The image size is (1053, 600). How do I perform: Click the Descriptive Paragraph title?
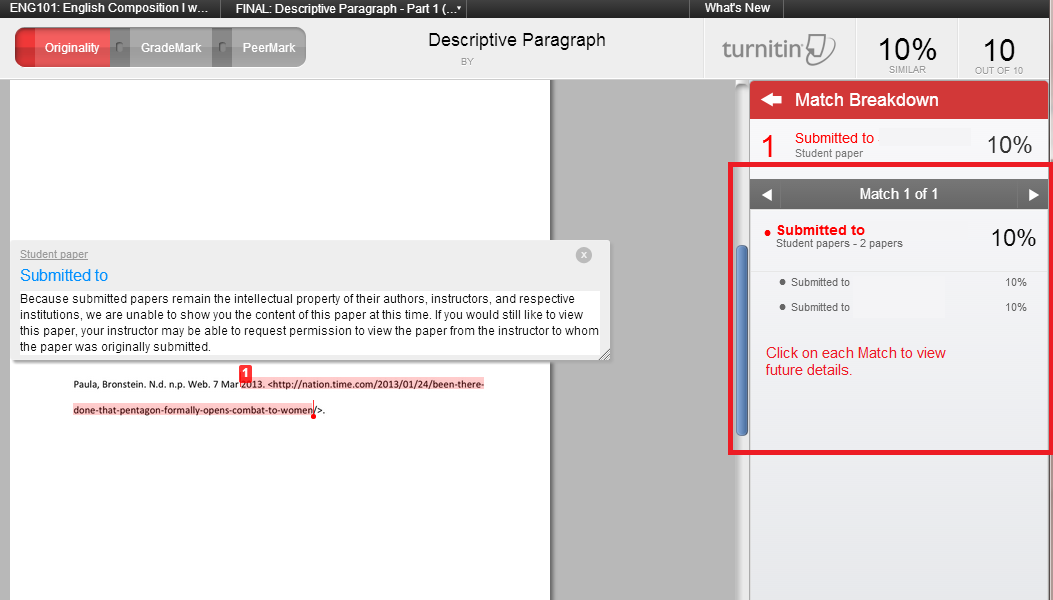[x=517, y=40]
